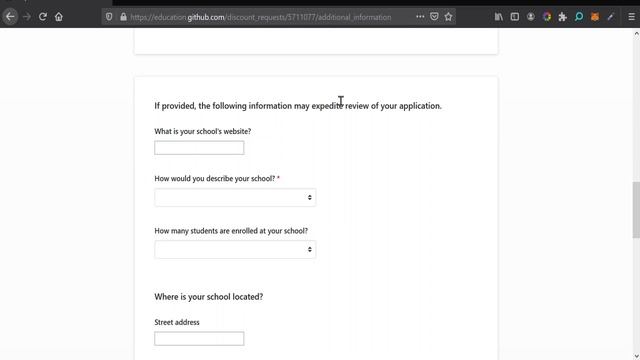Click the colorful circular extension icon
Screen dimensions: 640x360
tap(547, 17)
